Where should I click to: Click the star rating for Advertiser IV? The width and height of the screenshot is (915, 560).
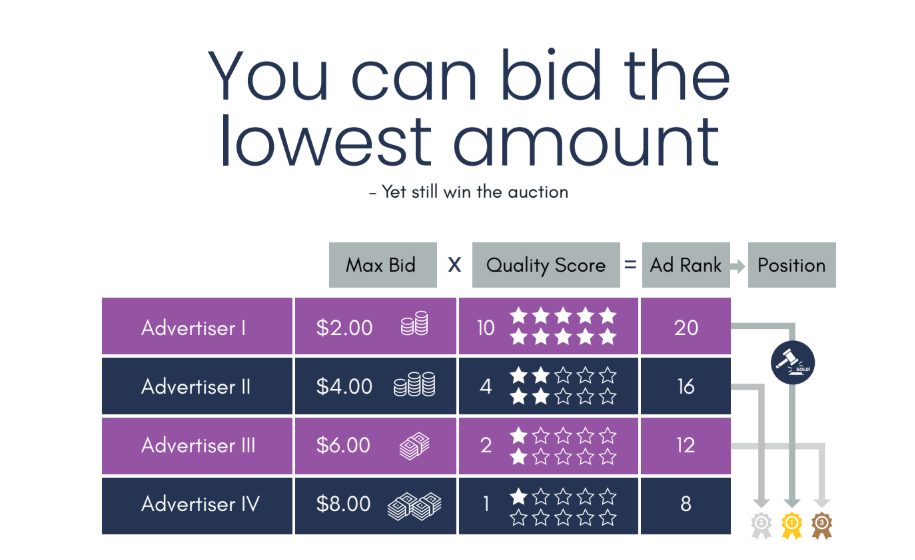click(x=563, y=506)
